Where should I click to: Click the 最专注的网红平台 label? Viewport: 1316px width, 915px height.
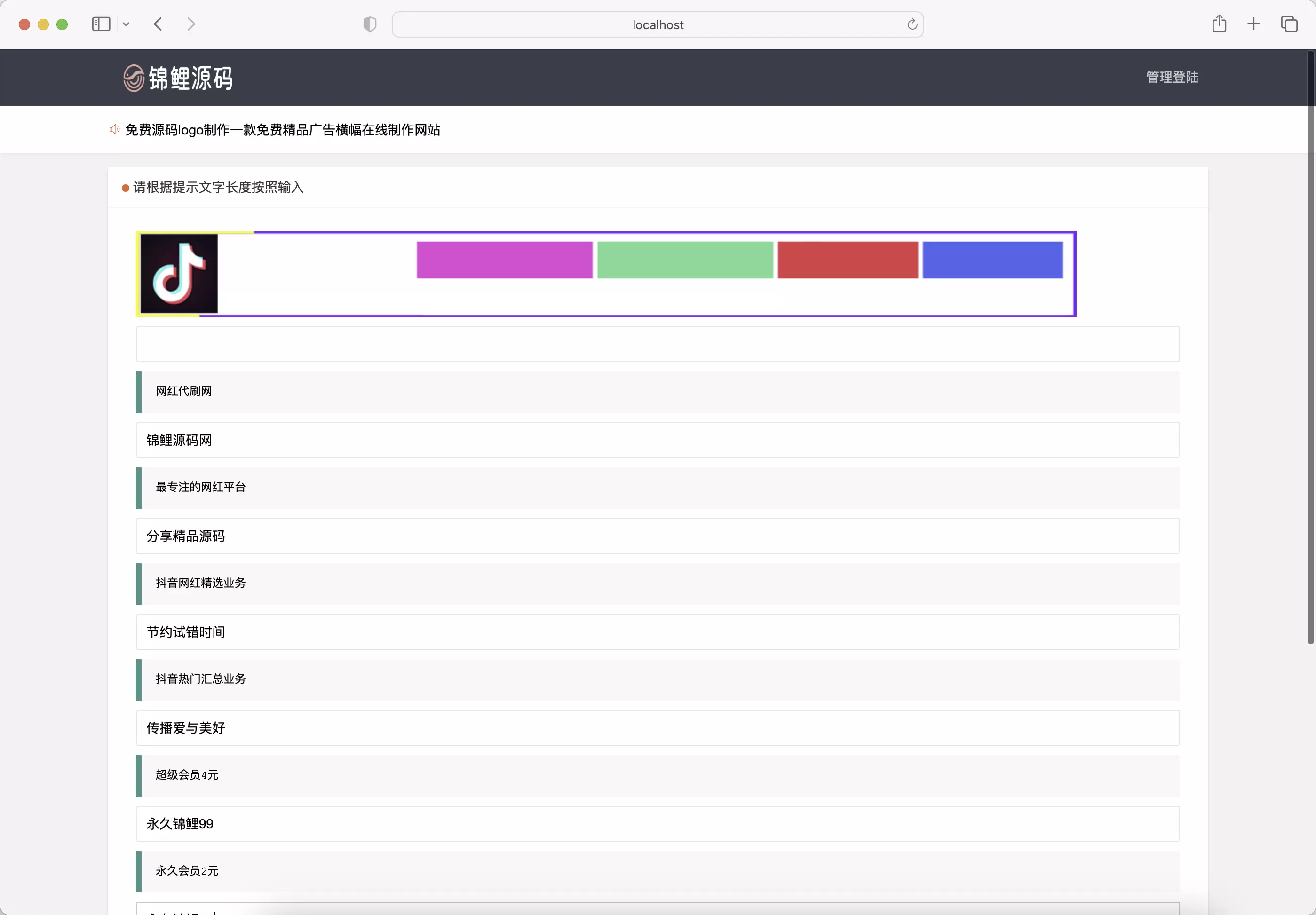point(201,487)
